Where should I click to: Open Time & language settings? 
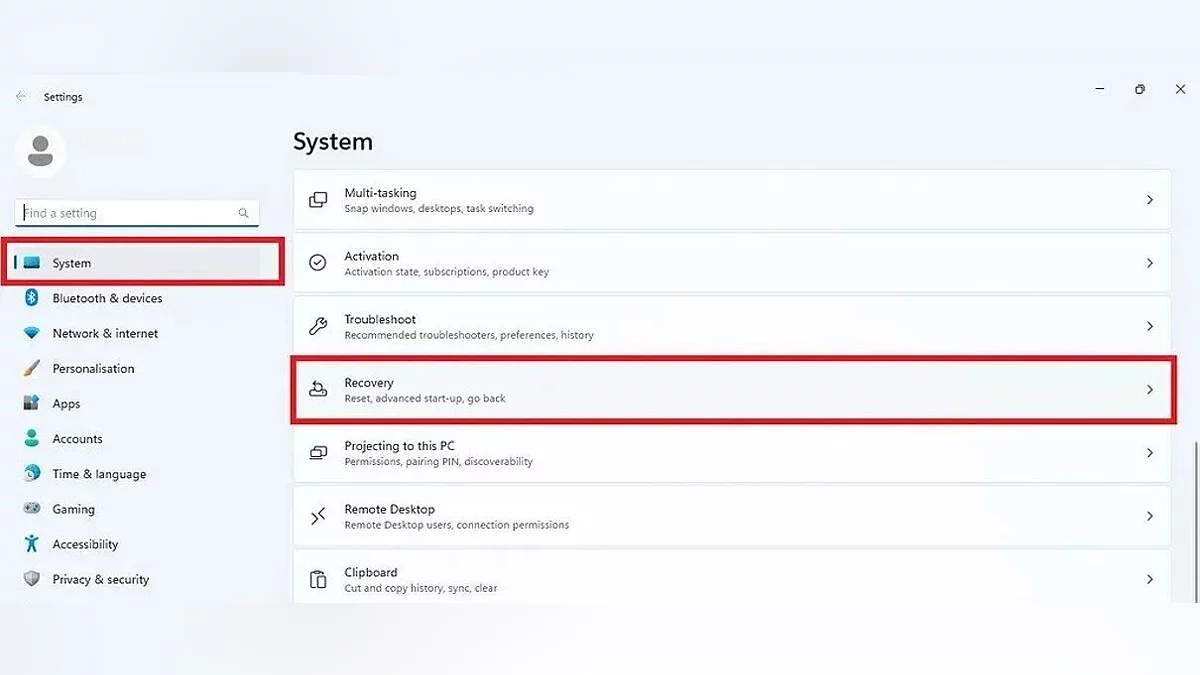(x=99, y=474)
